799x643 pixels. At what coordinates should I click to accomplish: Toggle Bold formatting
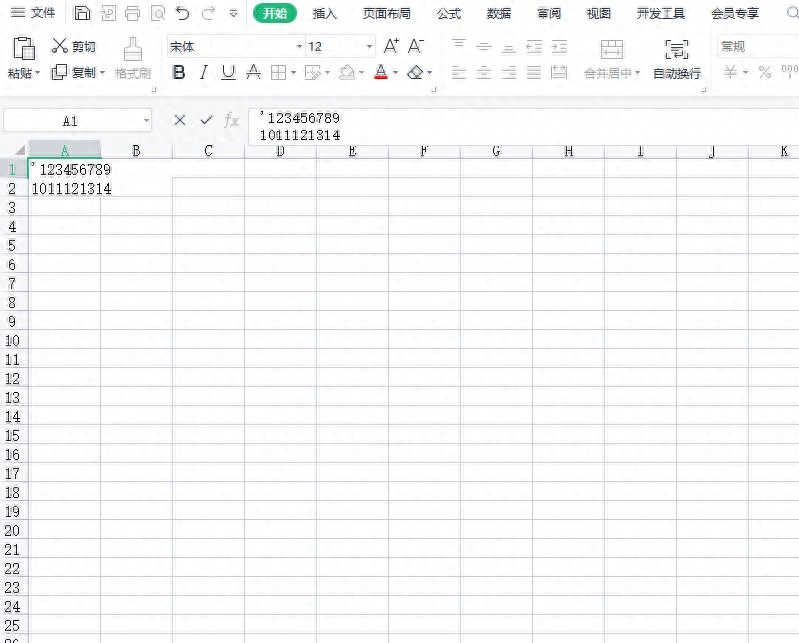click(x=179, y=72)
